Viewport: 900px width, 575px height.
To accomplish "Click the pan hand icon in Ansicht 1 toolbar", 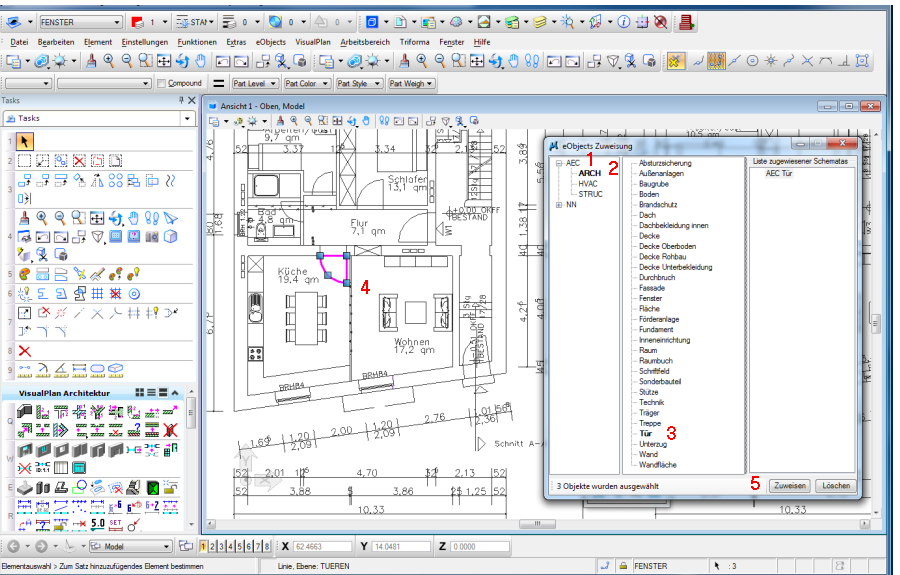I will pos(366,121).
